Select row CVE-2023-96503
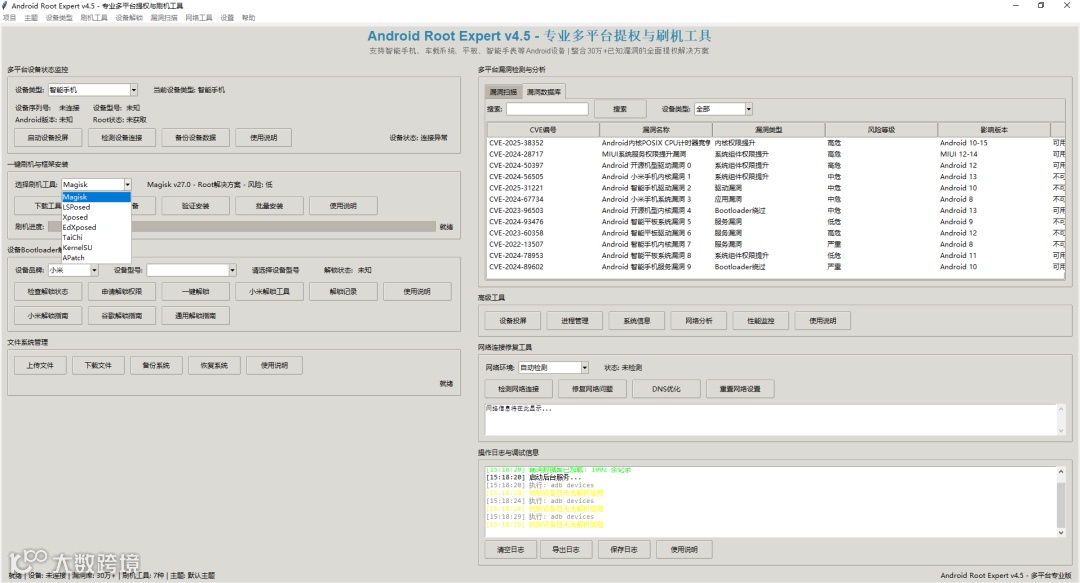Image resolution: width=1080 pixels, height=583 pixels. (776, 210)
